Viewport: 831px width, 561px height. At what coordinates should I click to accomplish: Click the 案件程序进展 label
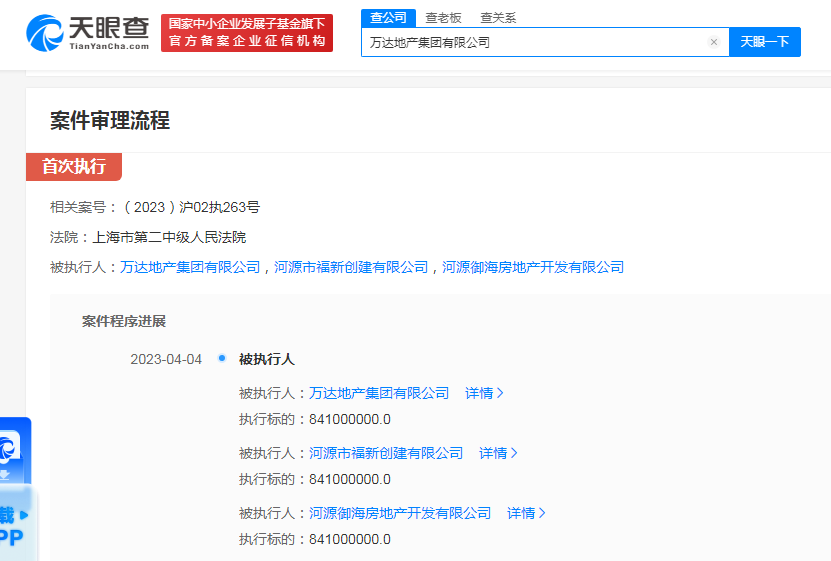[x=124, y=321]
